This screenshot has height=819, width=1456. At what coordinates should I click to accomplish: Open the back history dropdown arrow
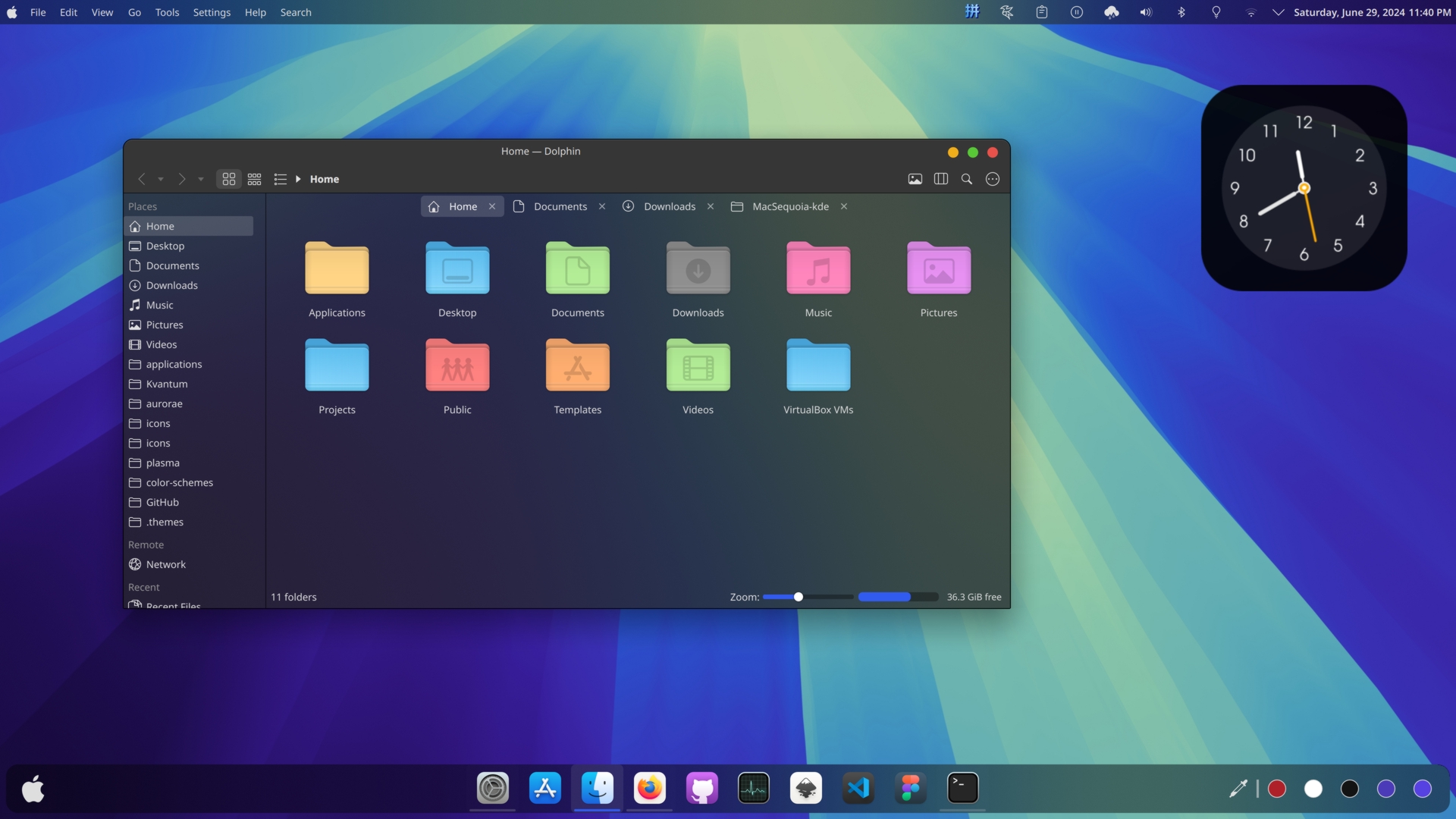[x=161, y=180]
